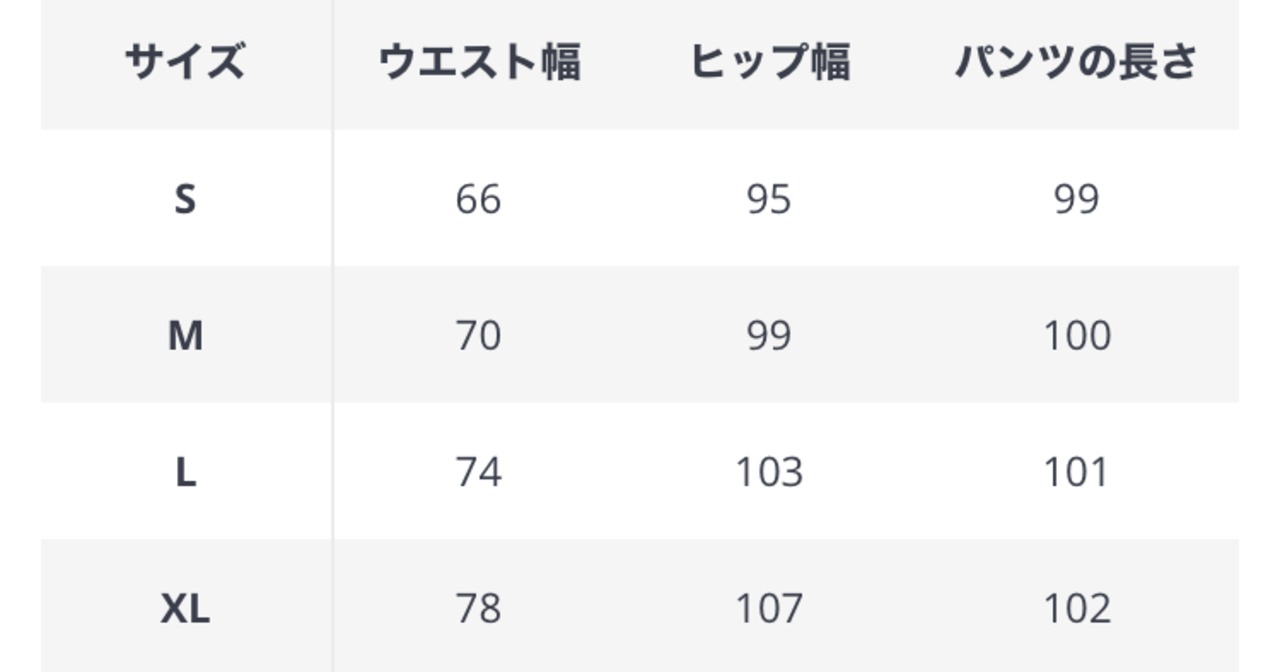Click waist width value 70 for size M
The height and width of the screenshot is (672, 1280).
tap(478, 336)
